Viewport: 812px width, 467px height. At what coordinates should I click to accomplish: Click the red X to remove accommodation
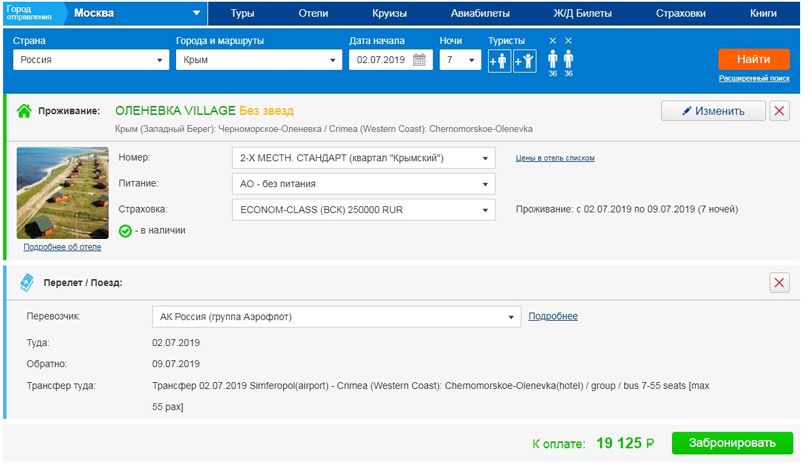(x=780, y=111)
